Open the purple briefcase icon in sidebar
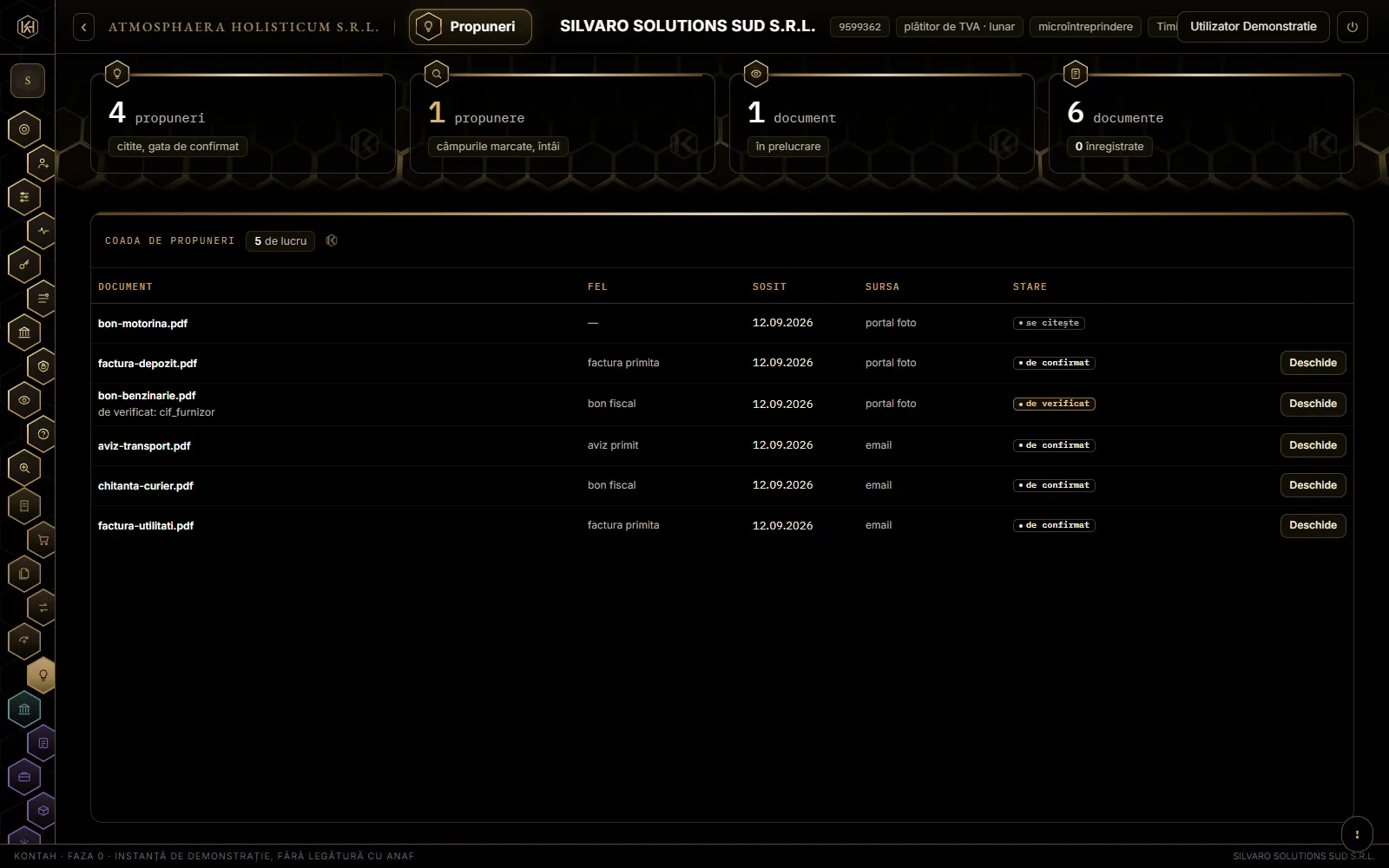 pyautogui.click(x=24, y=777)
